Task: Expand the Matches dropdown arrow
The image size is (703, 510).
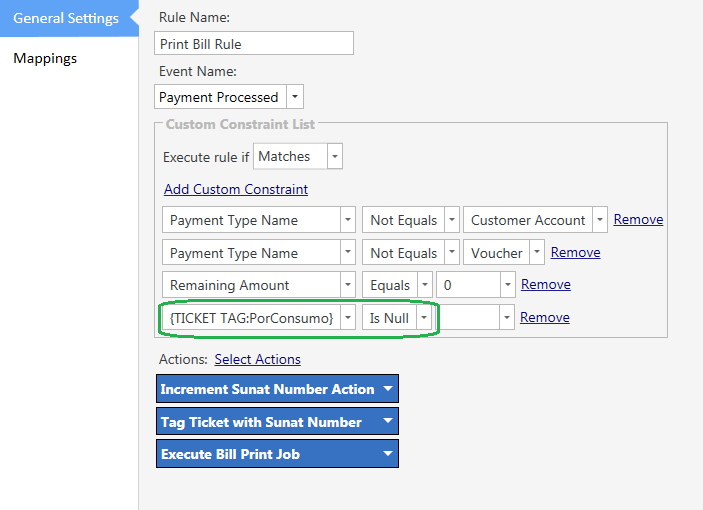Action: coord(334,156)
